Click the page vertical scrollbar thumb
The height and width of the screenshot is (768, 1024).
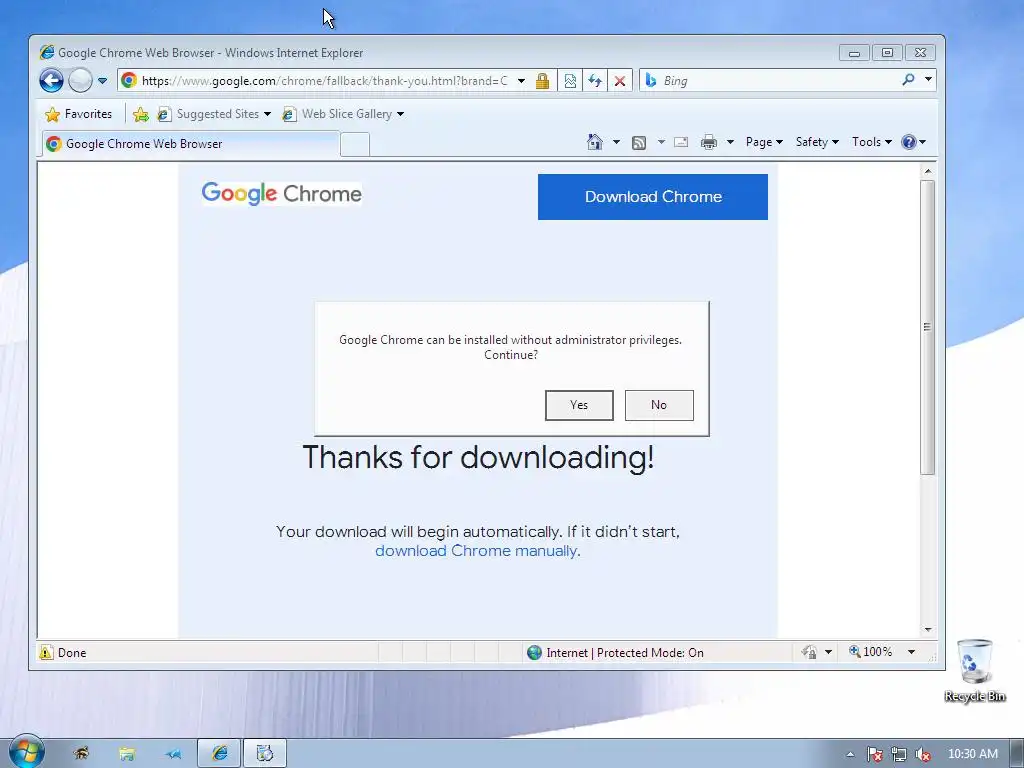click(x=927, y=327)
